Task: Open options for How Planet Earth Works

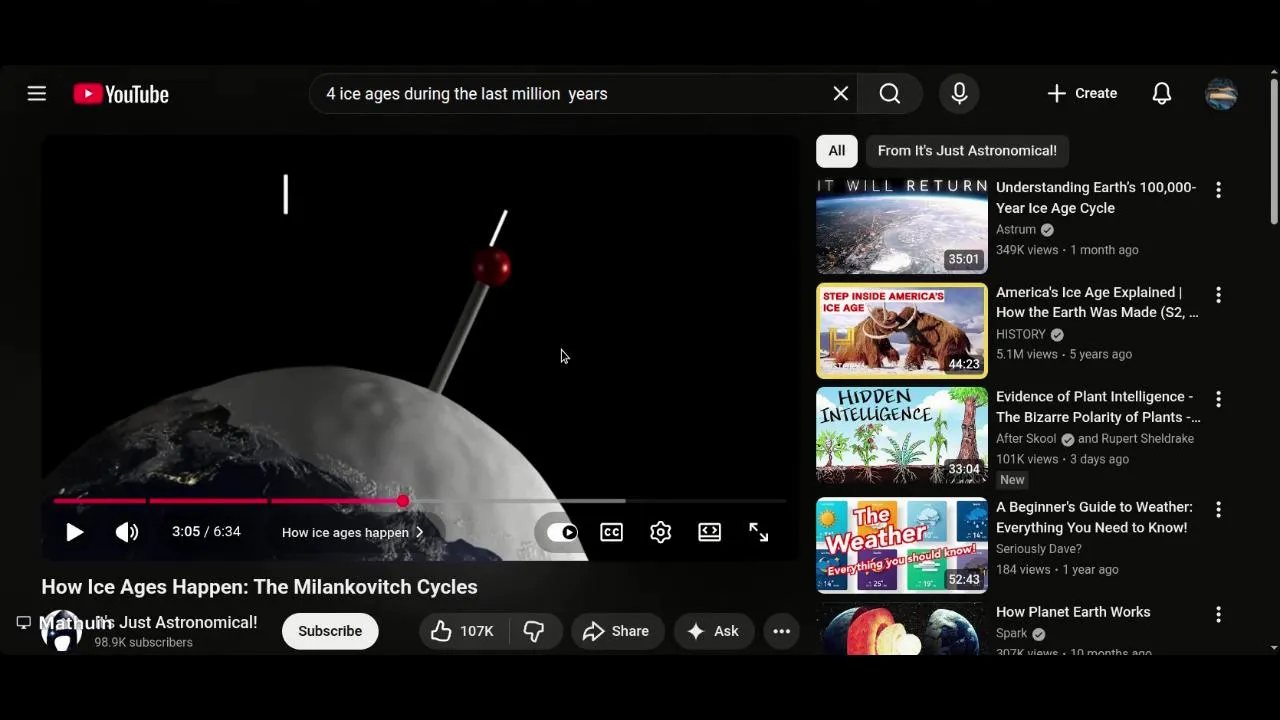Action: [x=1218, y=615]
